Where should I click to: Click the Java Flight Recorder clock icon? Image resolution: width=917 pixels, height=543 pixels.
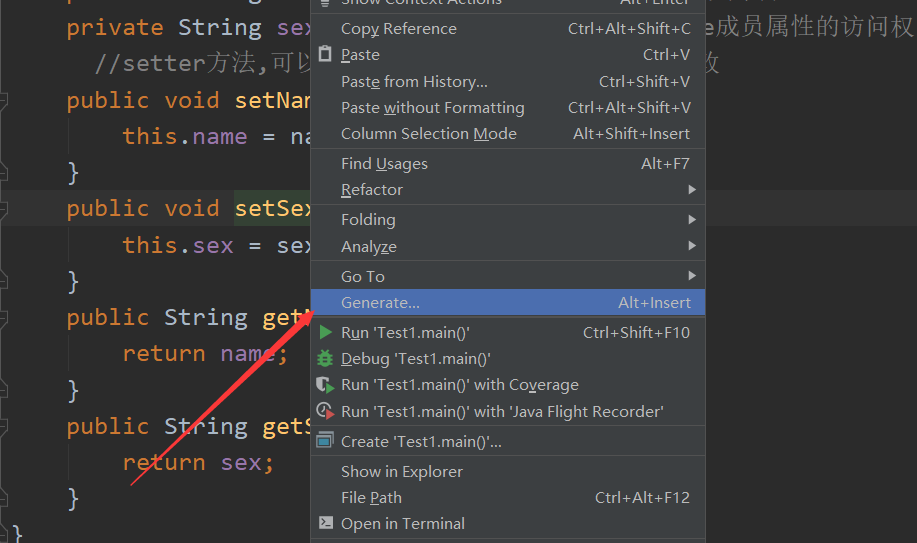click(x=325, y=411)
